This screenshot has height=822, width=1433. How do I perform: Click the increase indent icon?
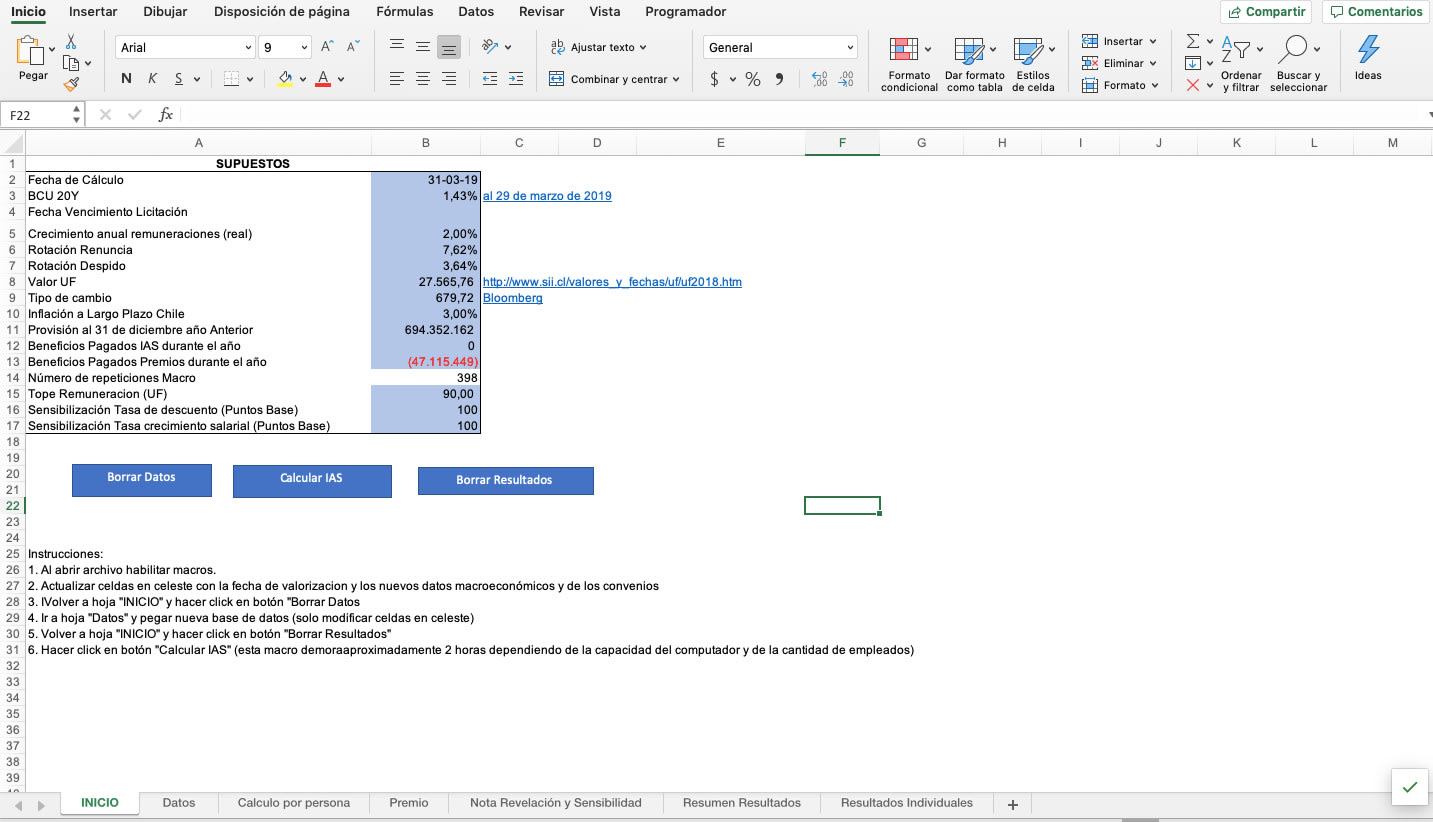(x=516, y=79)
